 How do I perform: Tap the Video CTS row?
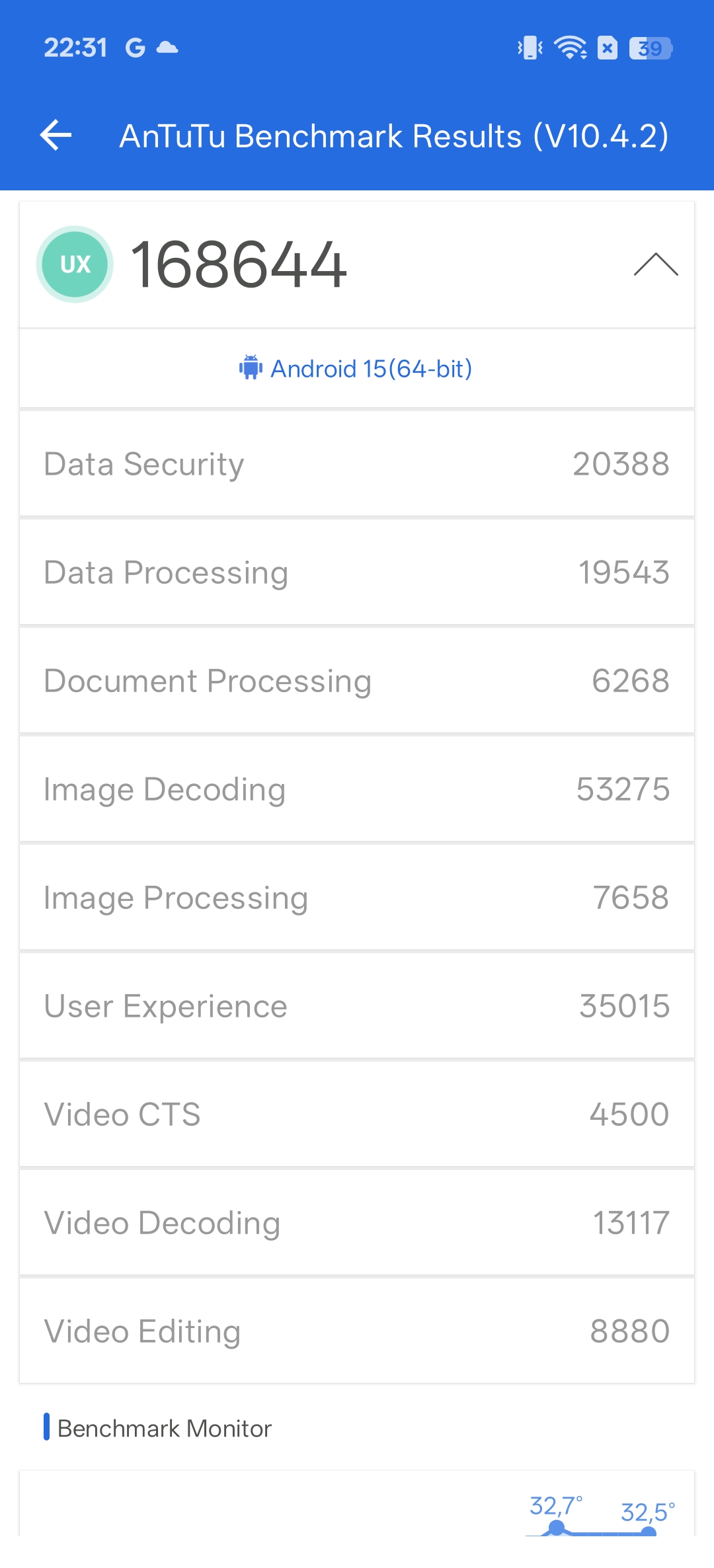(357, 1115)
